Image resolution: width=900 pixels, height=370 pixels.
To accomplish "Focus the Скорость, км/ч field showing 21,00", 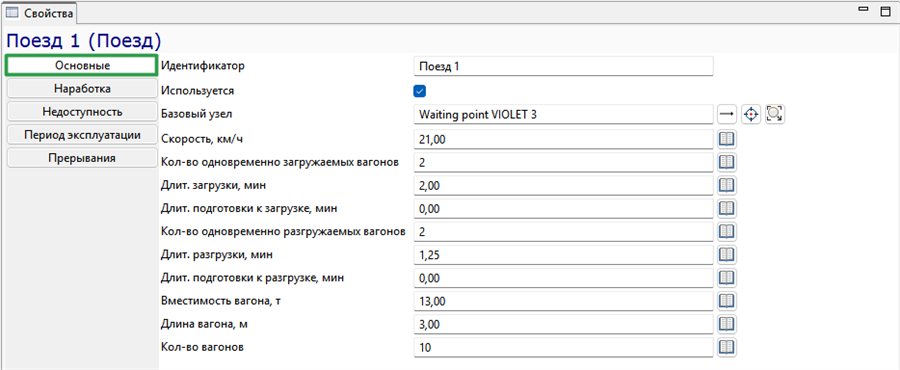I will [x=563, y=139].
